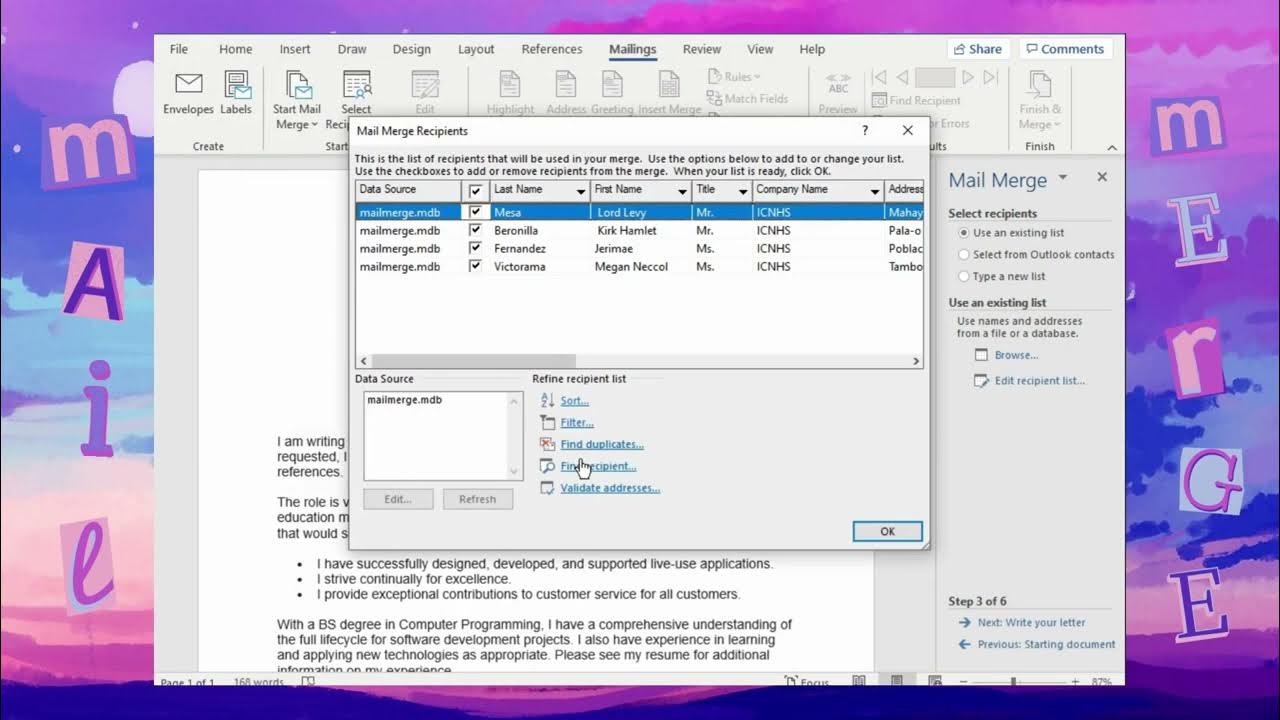Click the zoom slider handle
1280x720 pixels.
[x=1013, y=682]
